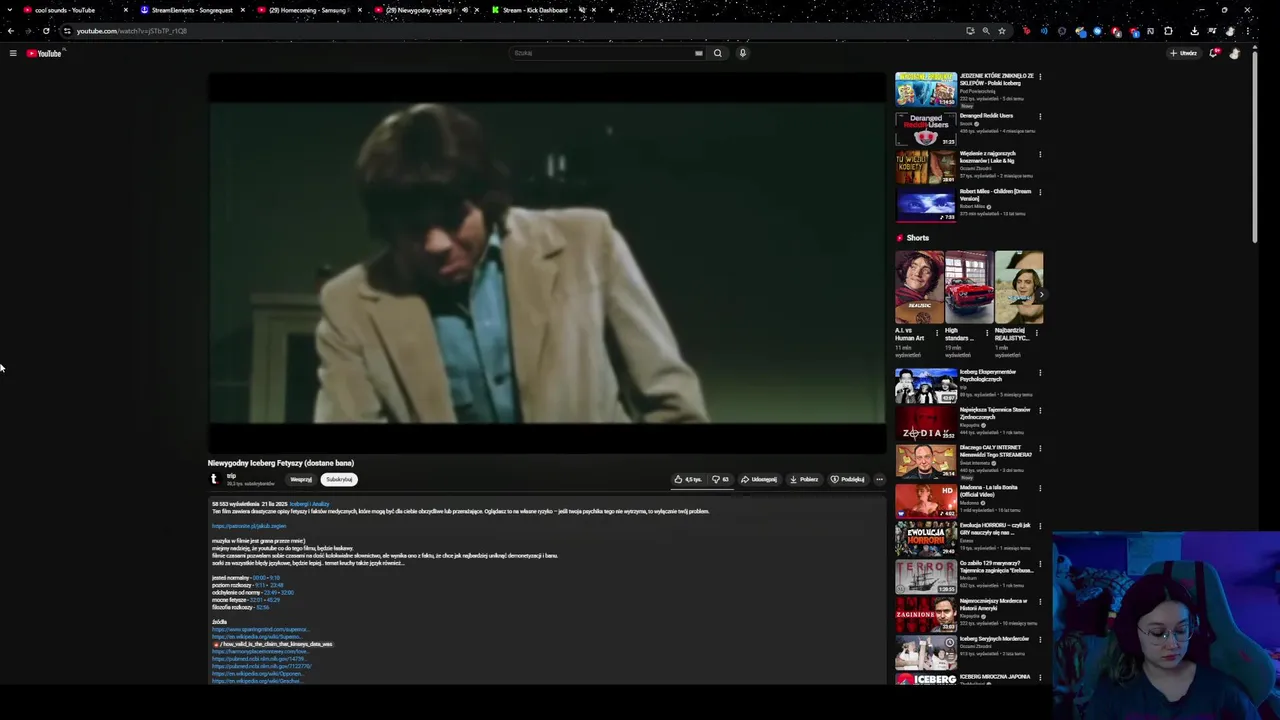The width and height of the screenshot is (1280, 720).
Task: Open the patronite.pl link in description
Action: point(249,526)
